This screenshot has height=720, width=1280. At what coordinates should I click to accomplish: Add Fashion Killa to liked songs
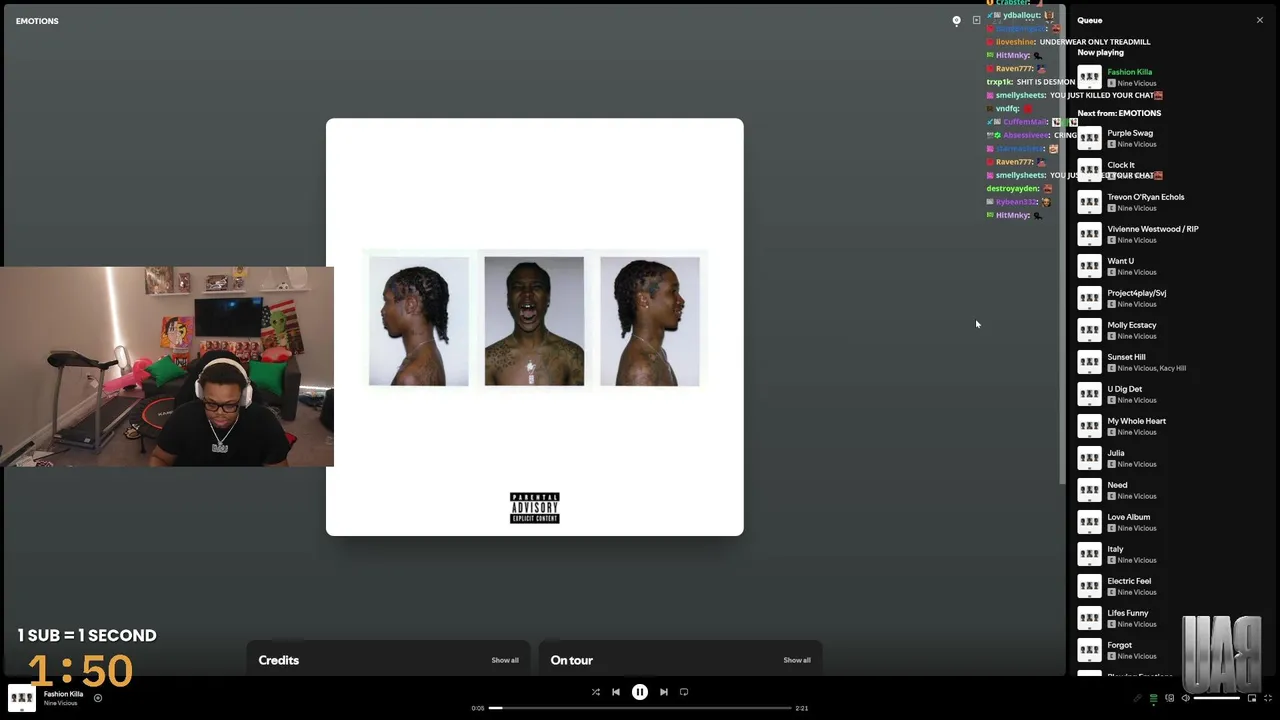click(98, 698)
